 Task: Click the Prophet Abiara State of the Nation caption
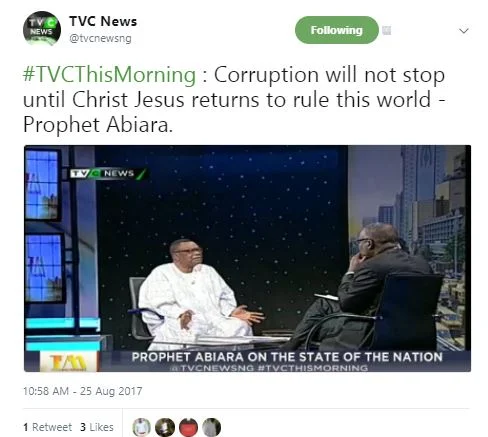click(287, 357)
